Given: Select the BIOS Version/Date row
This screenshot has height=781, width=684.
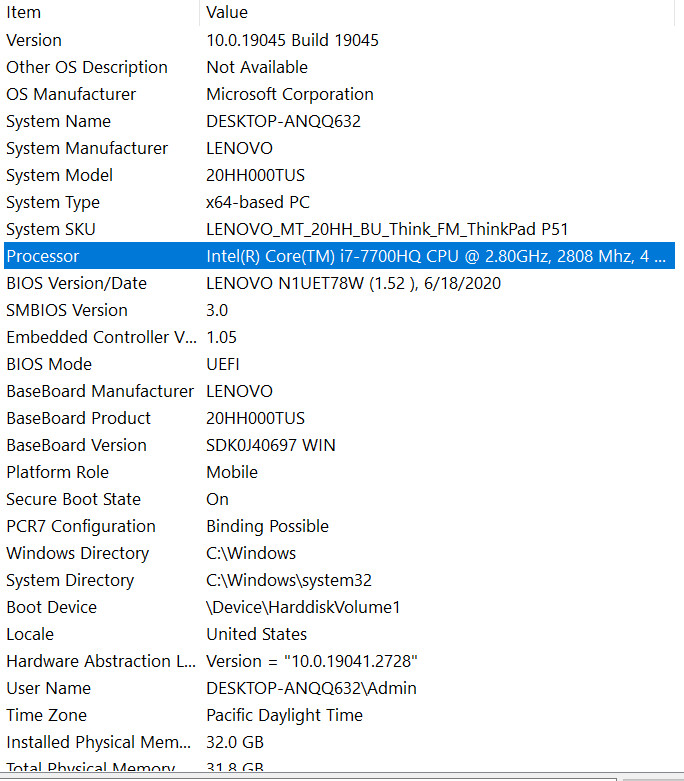Looking at the screenshot, I should click(x=76, y=283).
